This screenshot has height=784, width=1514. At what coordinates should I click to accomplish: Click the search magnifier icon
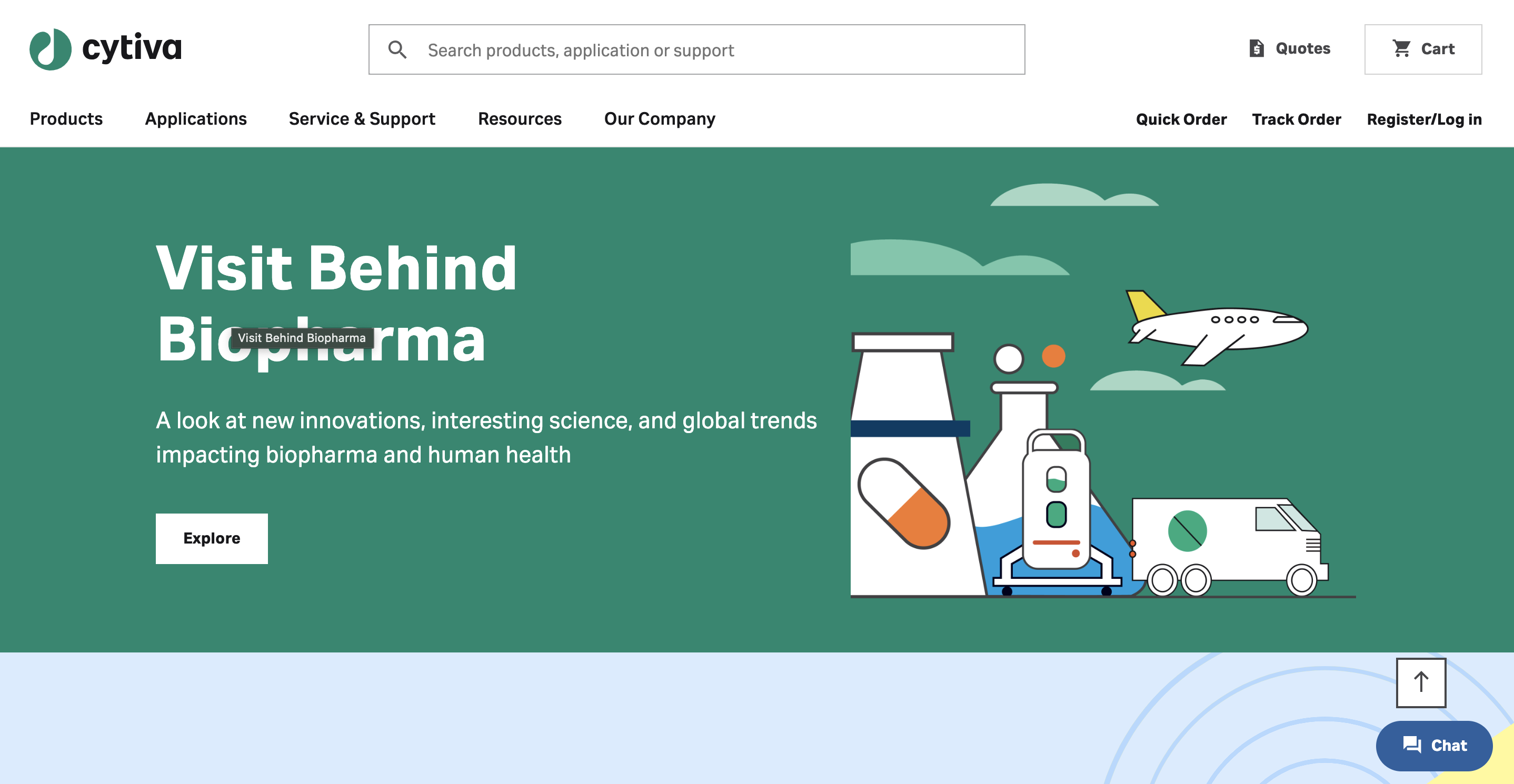pyautogui.click(x=399, y=49)
